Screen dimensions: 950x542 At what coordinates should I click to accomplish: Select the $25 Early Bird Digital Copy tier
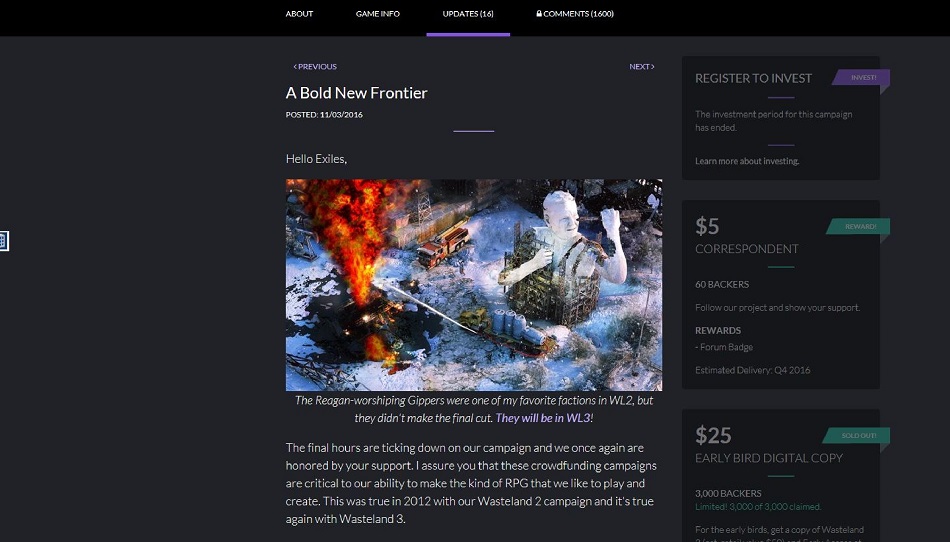click(781, 475)
